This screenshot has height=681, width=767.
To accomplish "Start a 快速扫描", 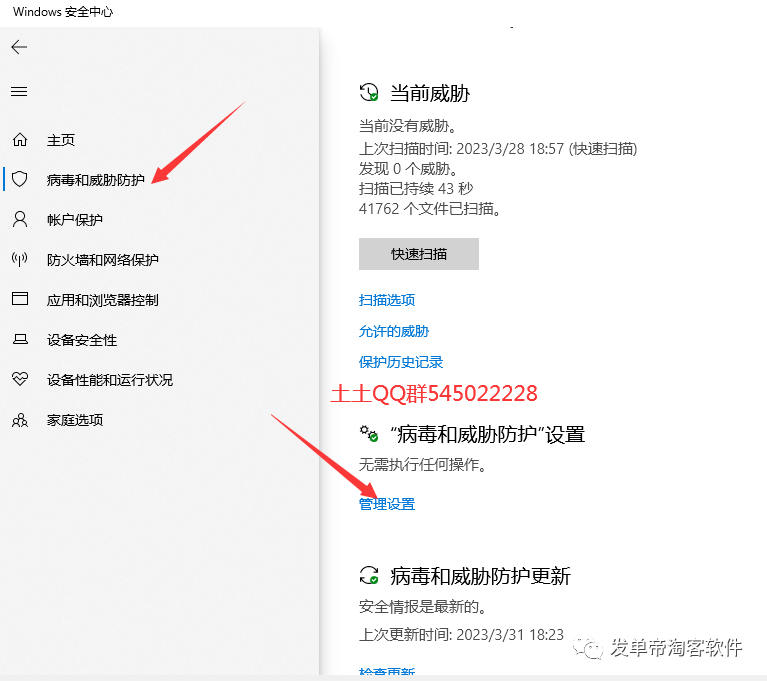I will tap(419, 254).
